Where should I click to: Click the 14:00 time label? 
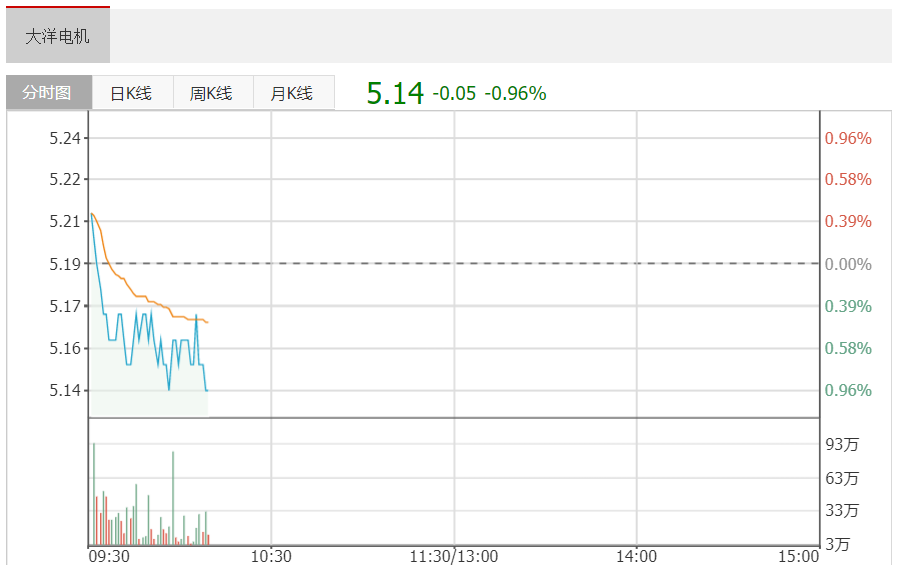pyautogui.click(x=636, y=556)
